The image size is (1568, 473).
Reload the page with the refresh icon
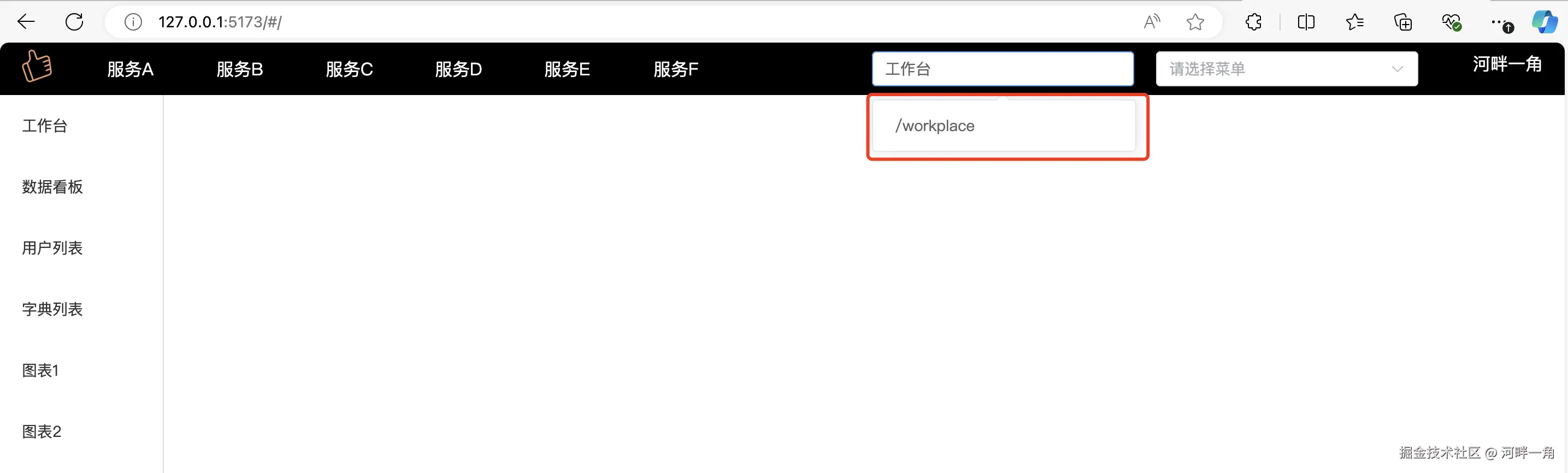[x=74, y=22]
